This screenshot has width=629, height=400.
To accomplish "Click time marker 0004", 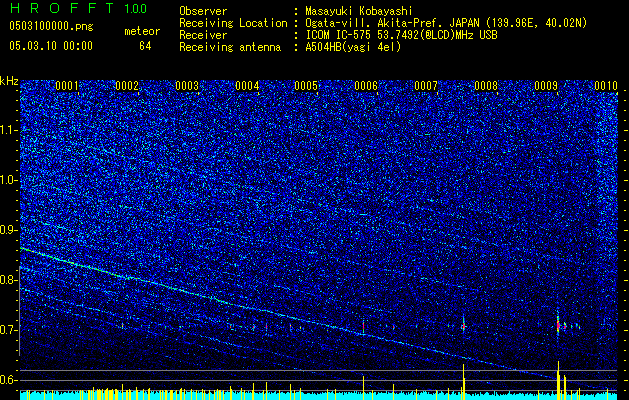I will point(247,86).
